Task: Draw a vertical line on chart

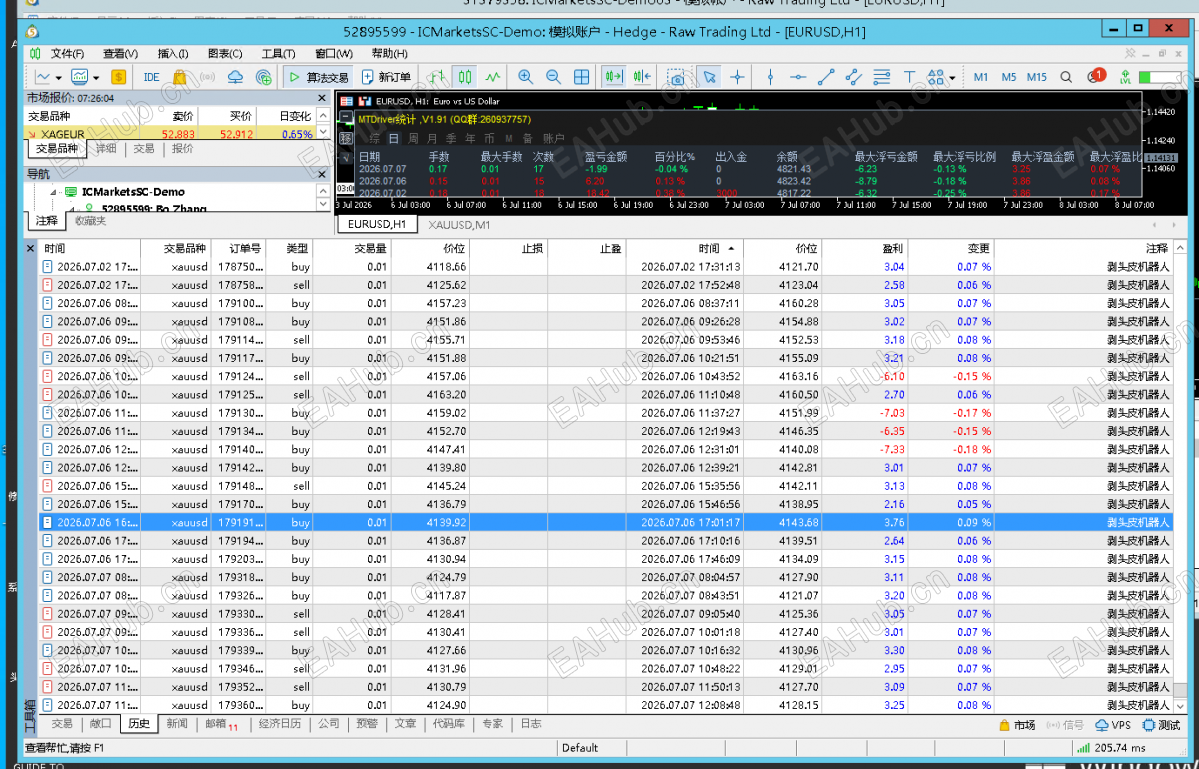Action: click(771, 77)
